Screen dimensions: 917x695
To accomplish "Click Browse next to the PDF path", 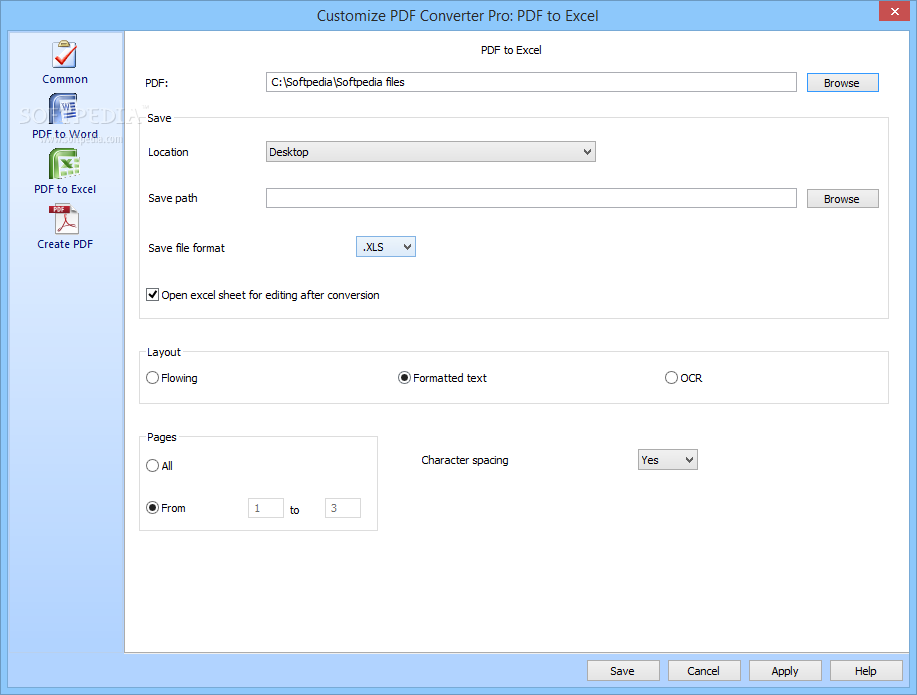I will pos(842,83).
